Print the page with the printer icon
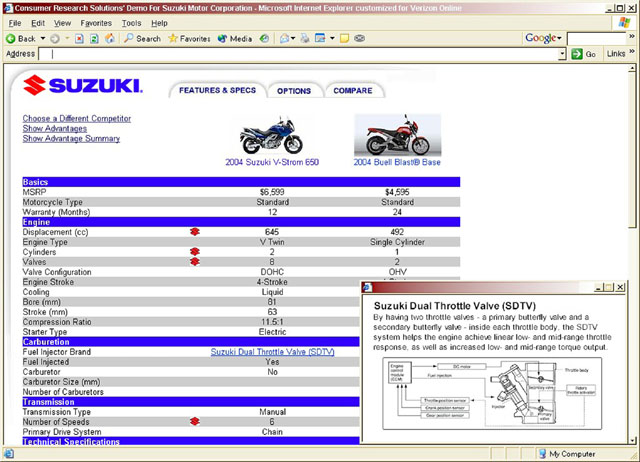This screenshot has width=640, height=462. click(305, 39)
